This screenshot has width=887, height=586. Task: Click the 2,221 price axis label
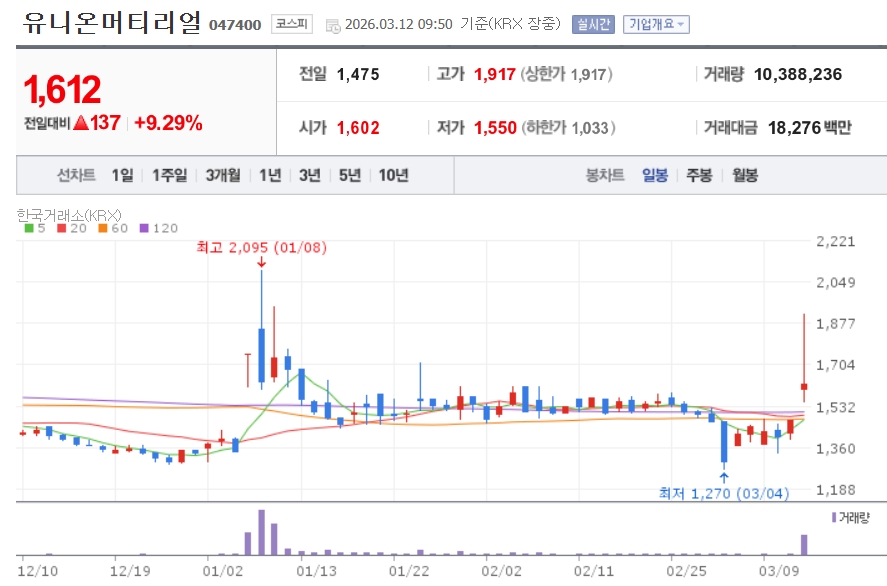(836, 242)
